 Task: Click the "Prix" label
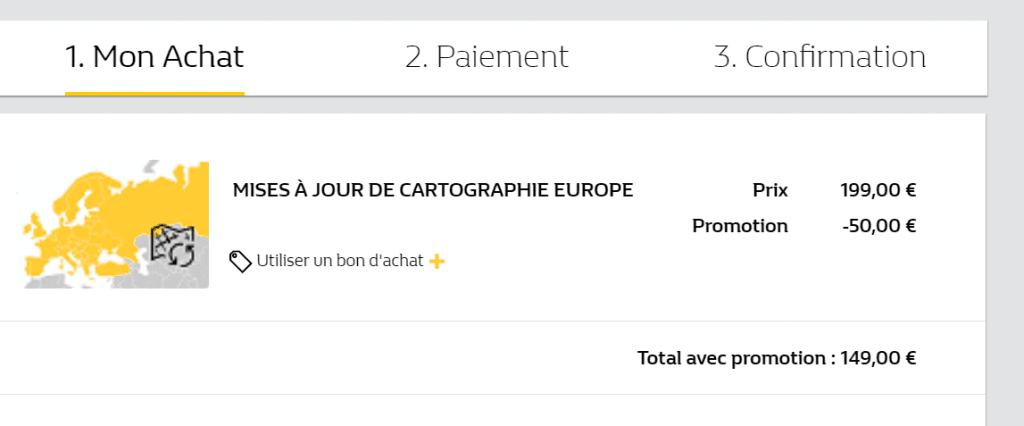(x=770, y=190)
